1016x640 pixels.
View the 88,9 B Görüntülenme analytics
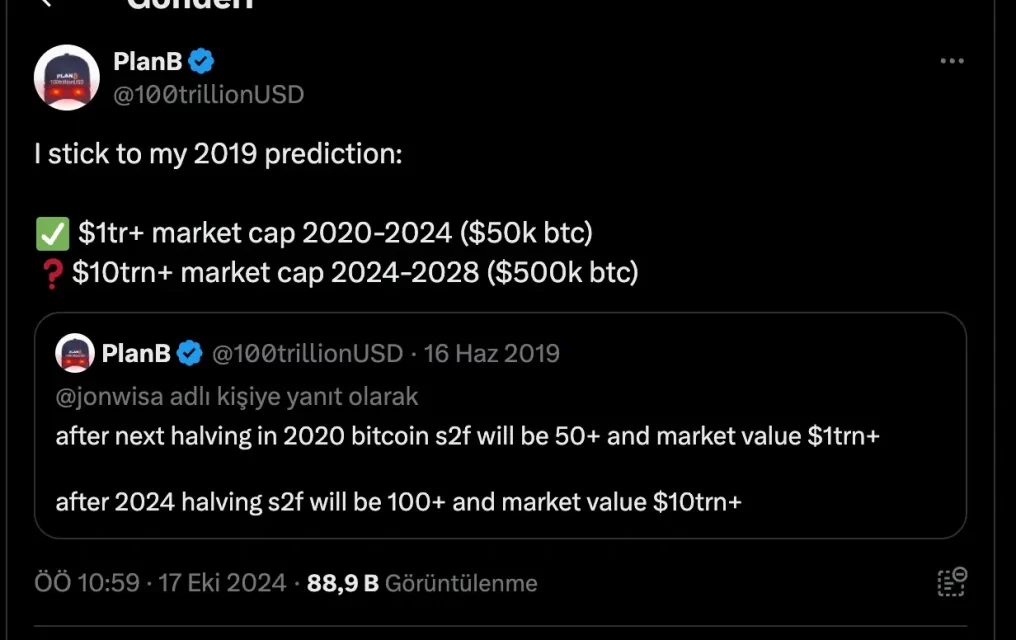(x=420, y=582)
